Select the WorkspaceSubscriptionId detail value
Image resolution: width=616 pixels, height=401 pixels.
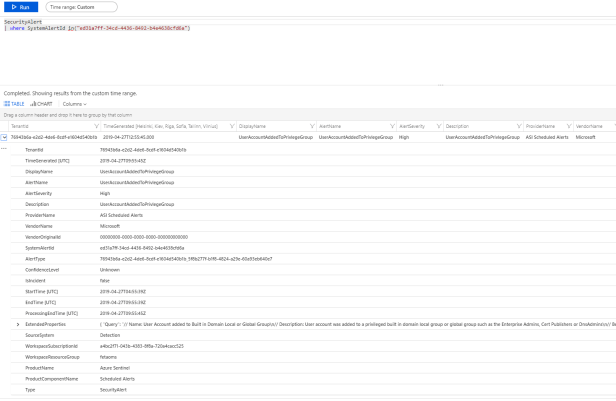click(x=142, y=346)
